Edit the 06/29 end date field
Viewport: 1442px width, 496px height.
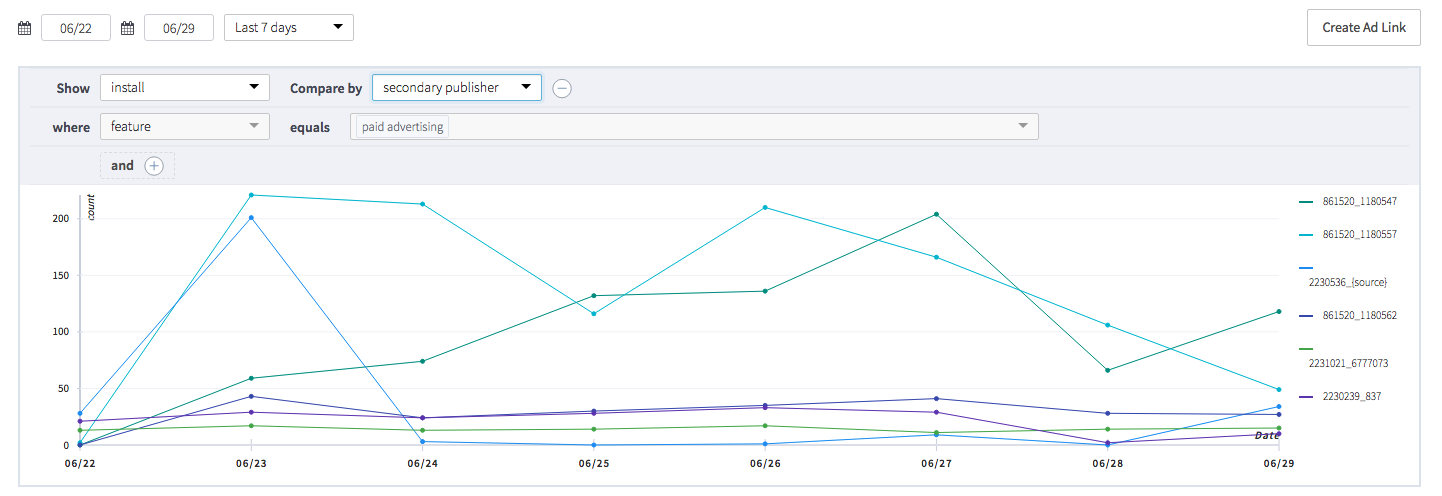click(x=179, y=28)
